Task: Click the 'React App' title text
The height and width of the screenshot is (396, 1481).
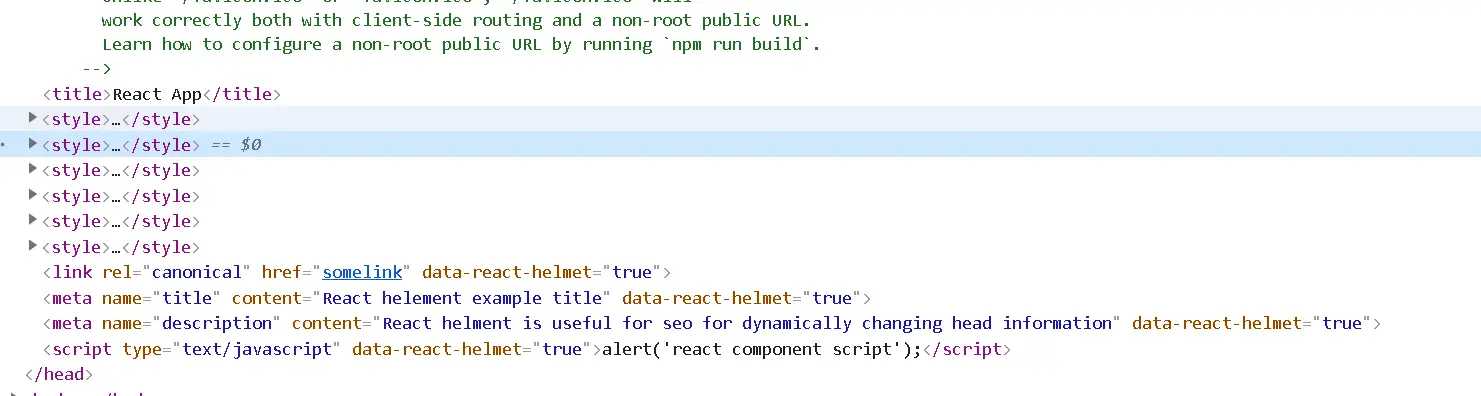Action: (157, 94)
